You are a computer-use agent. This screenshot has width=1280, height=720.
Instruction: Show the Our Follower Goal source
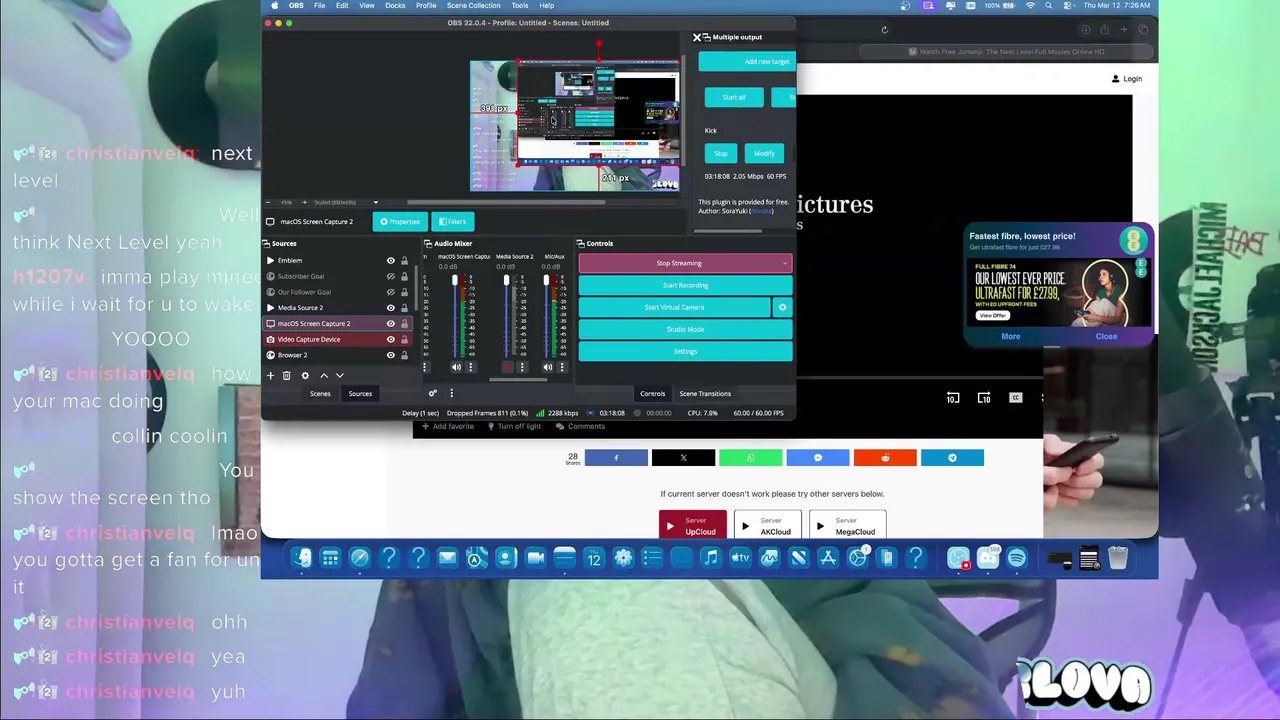[390, 292]
